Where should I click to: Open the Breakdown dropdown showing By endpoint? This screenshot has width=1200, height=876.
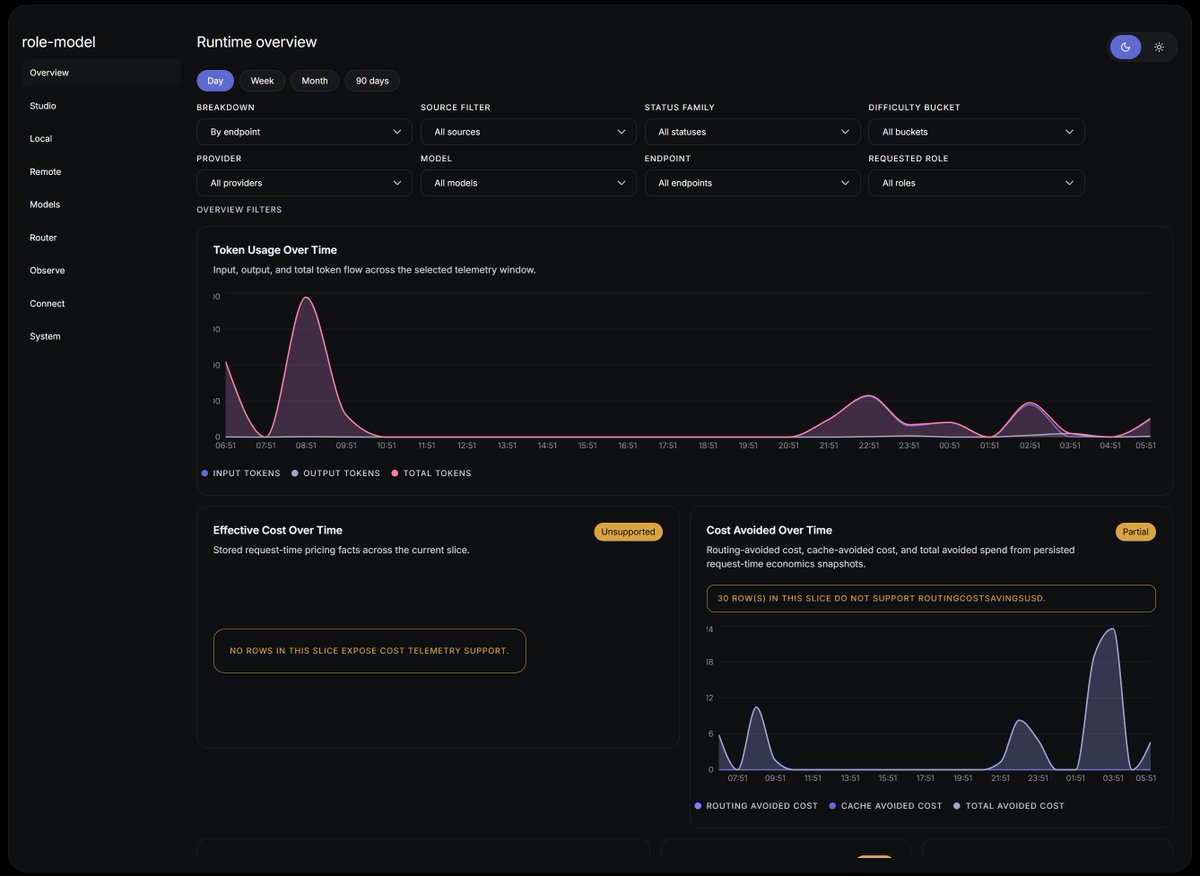(304, 132)
